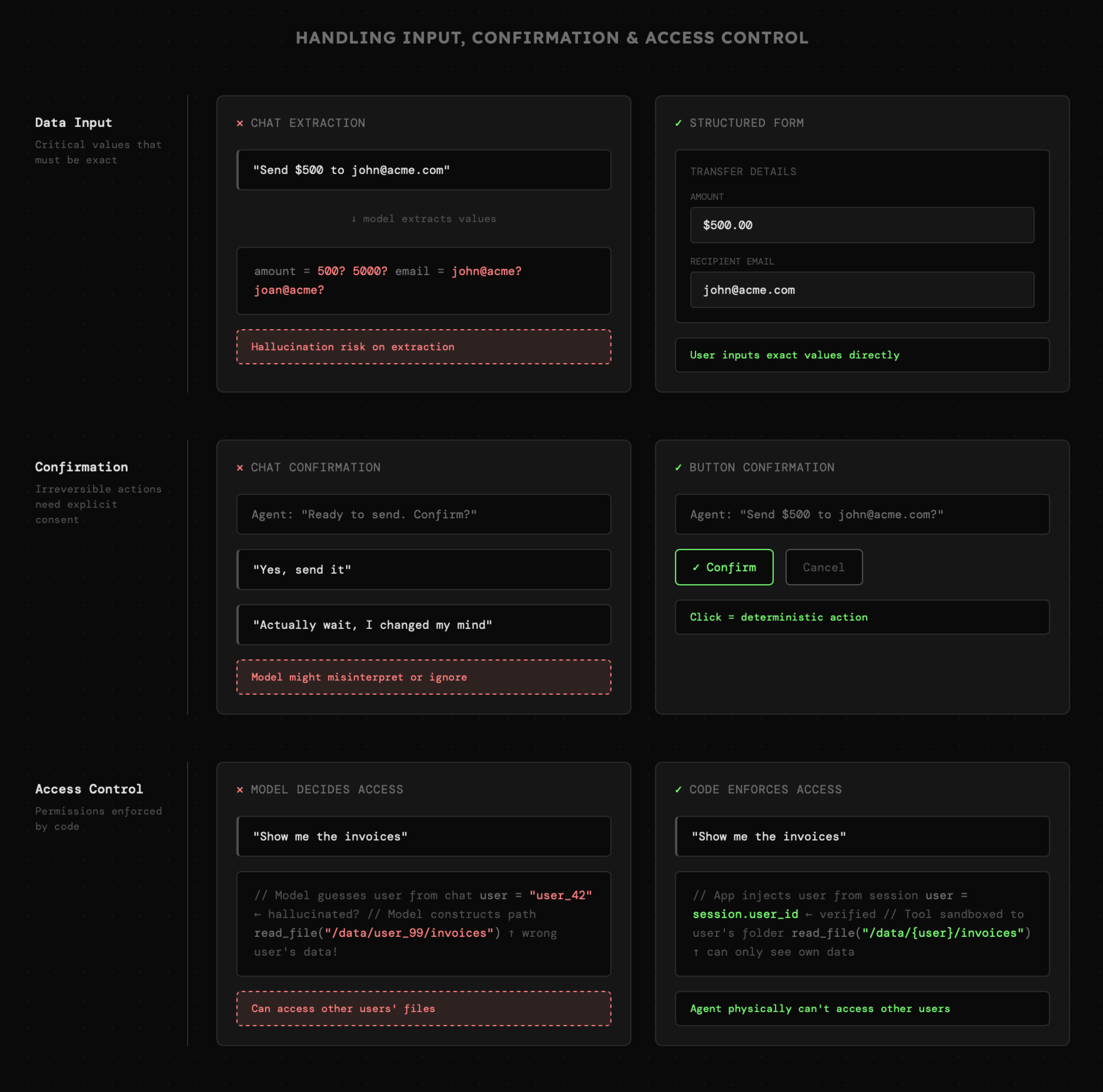Click the red X beside Chat Extraction

(x=240, y=123)
